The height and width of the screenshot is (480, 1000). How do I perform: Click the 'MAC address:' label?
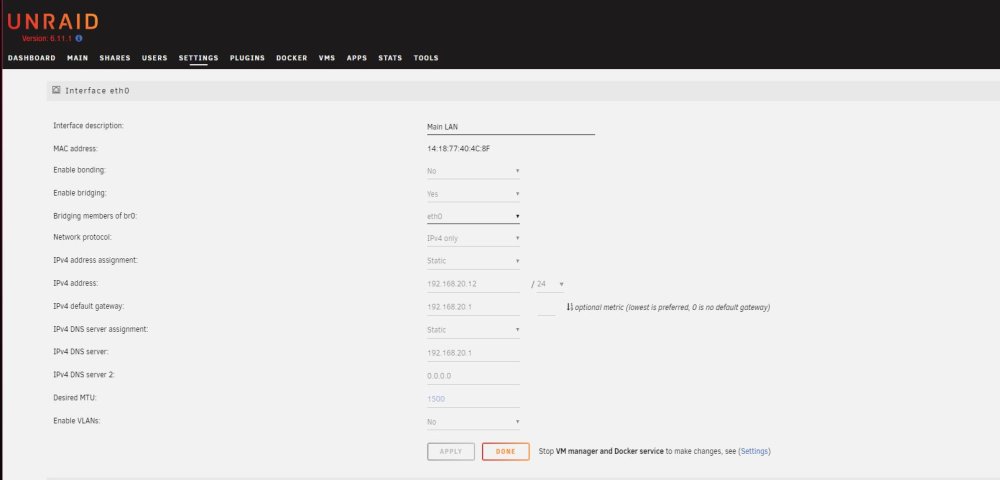click(x=75, y=148)
